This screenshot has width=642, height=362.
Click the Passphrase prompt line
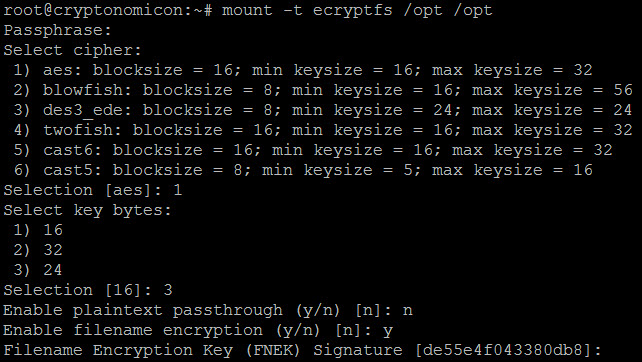(x=57, y=31)
